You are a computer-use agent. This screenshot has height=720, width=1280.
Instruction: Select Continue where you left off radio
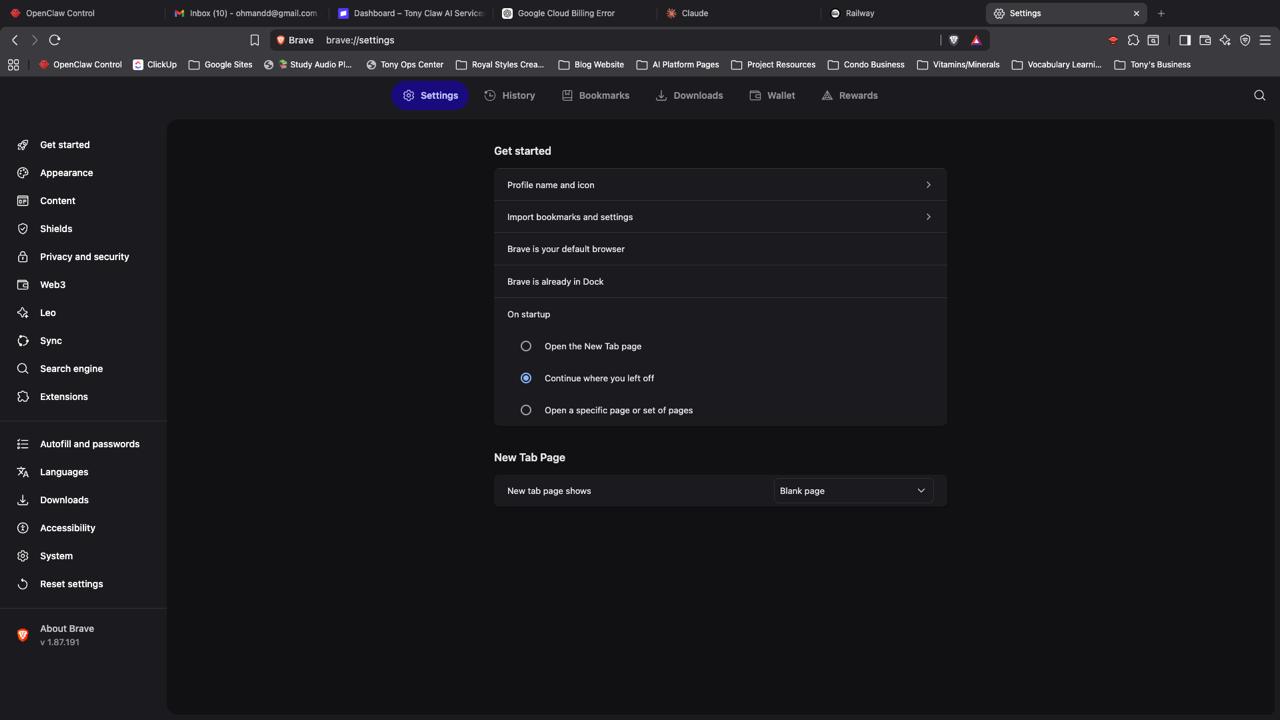tap(526, 378)
